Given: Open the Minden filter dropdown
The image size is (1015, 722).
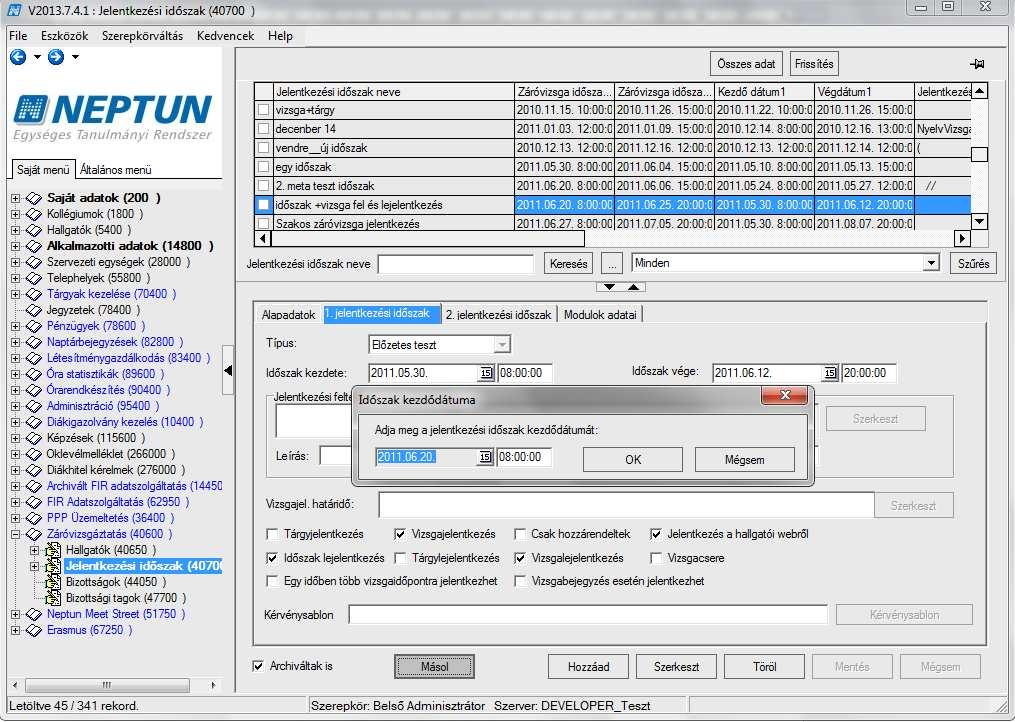Looking at the screenshot, I should click(x=931, y=263).
